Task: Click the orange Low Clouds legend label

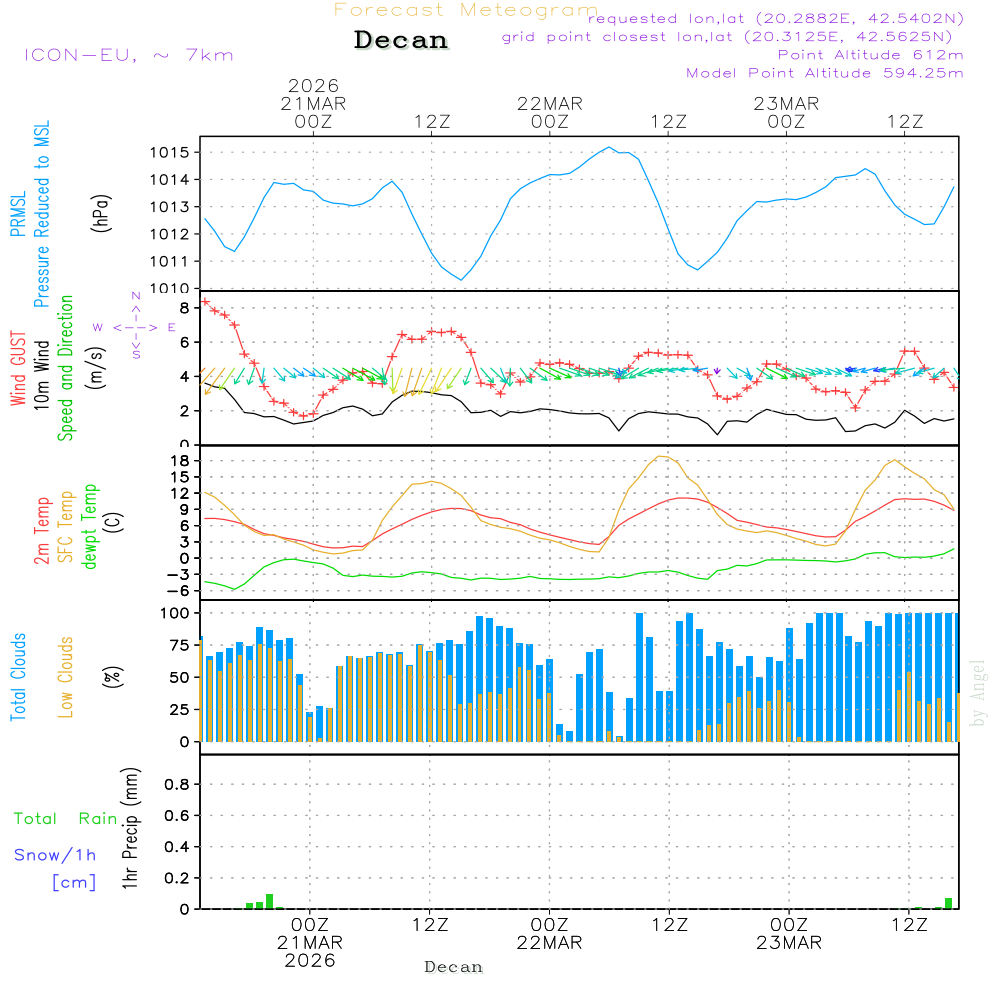Action: click(x=66, y=677)
